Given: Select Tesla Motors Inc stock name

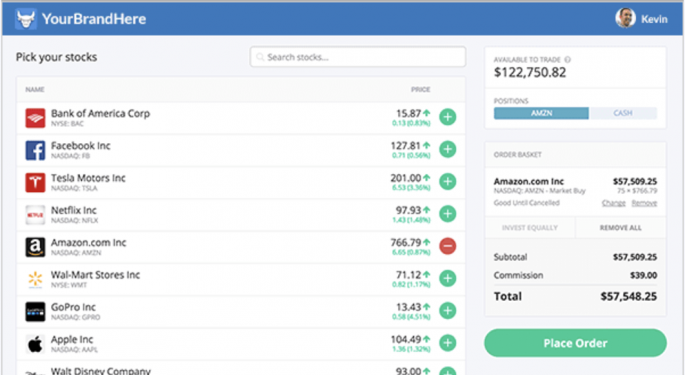Looking at the screenshot, I should click(88, 178).
